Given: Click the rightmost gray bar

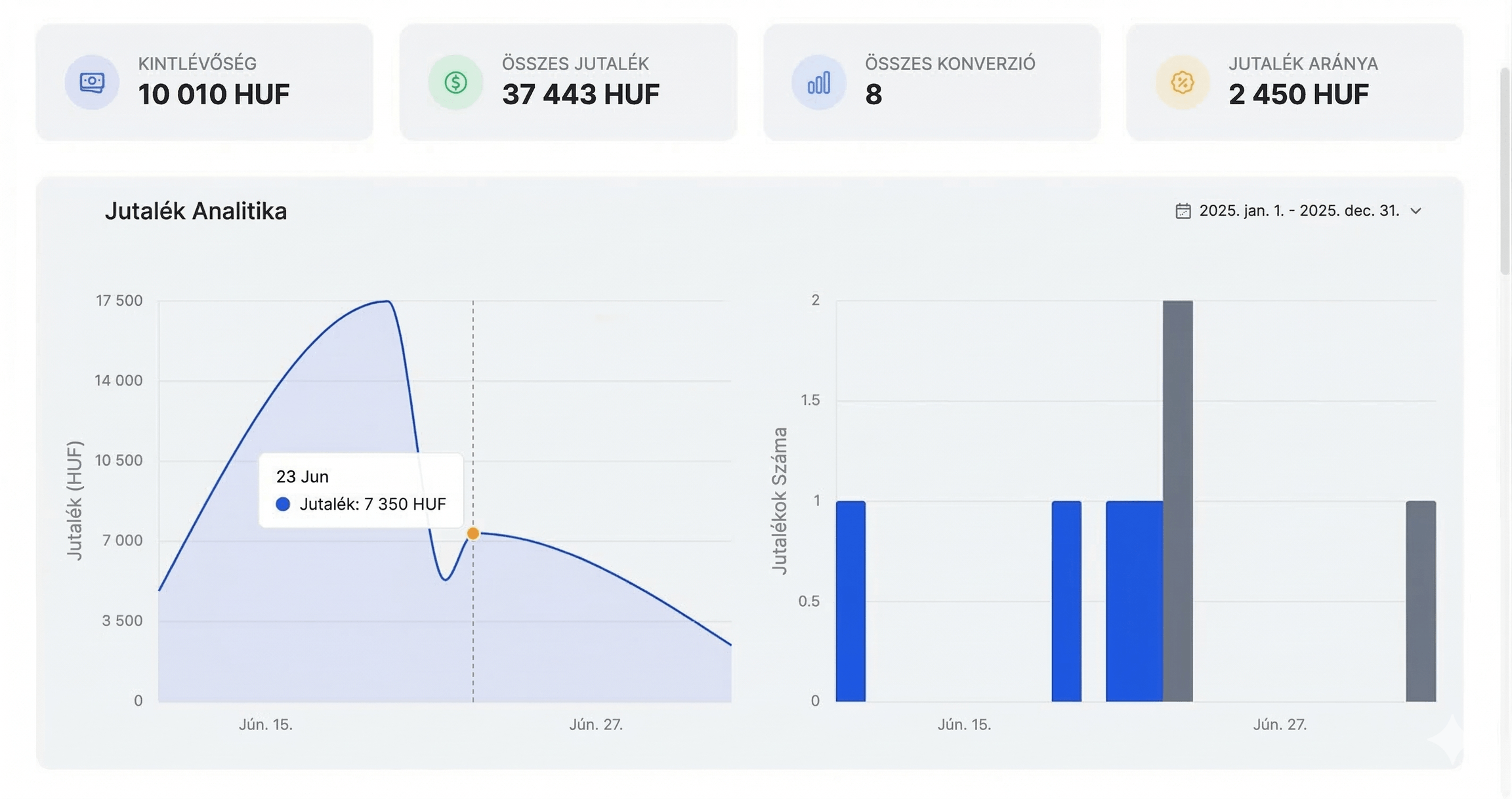Looking at the screenshot, I should [x=1420, y=601].
